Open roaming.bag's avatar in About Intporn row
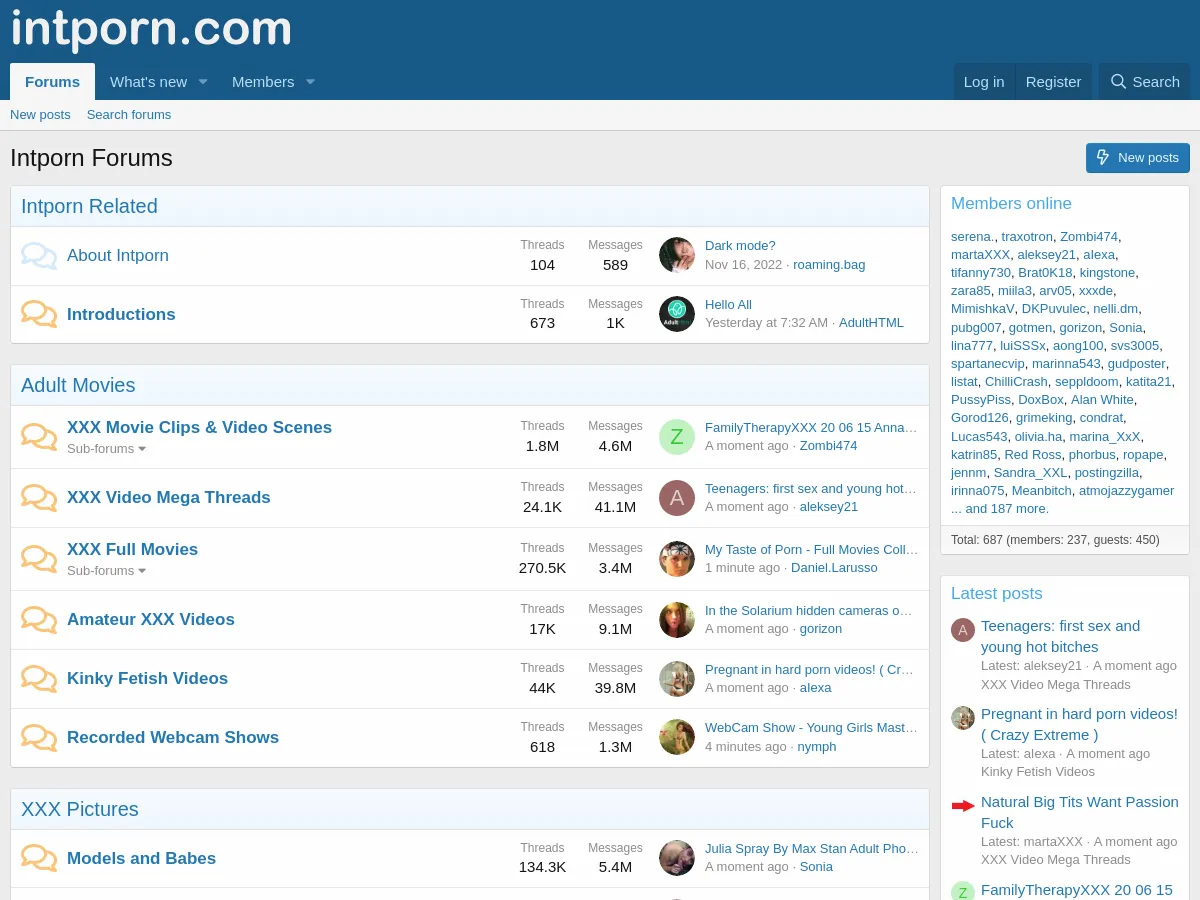1200x900 pixels. click(x=677, y=255)
